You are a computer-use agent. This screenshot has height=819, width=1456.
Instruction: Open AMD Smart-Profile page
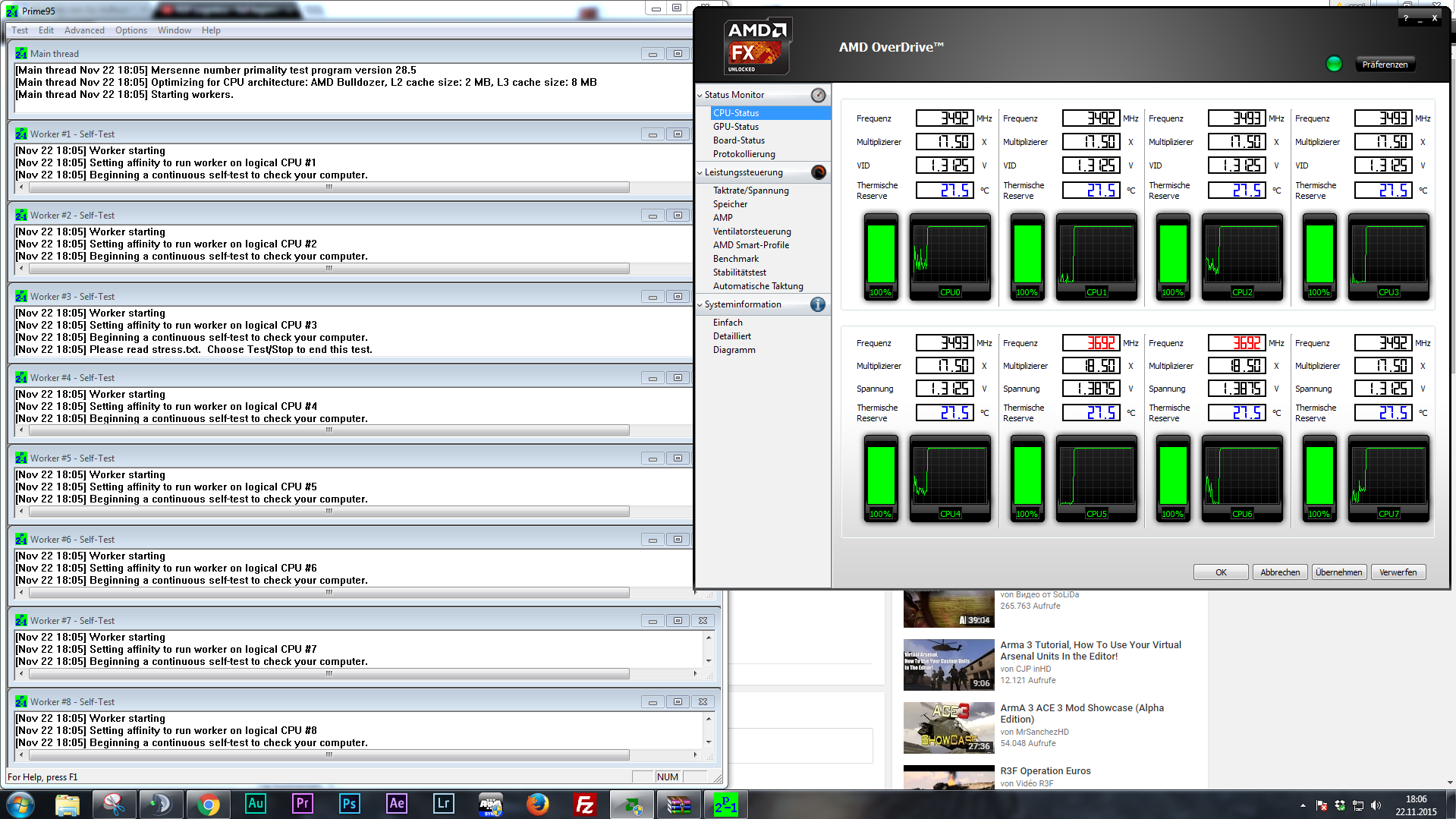pos(751,245)
